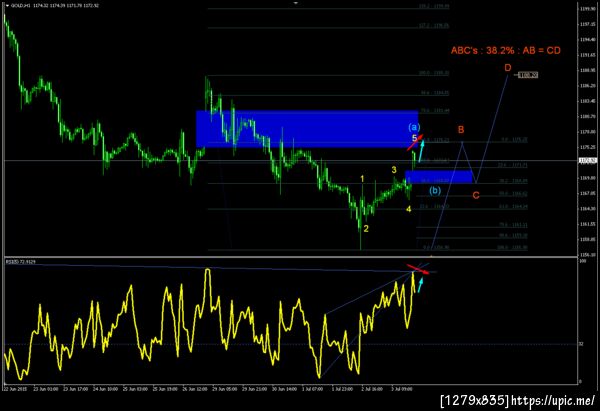Select the "ABC's : 38.2% : AB = CD" annotation
This screenshot has height=411, width=600.
pyautogui.click(x=505, y=51)
